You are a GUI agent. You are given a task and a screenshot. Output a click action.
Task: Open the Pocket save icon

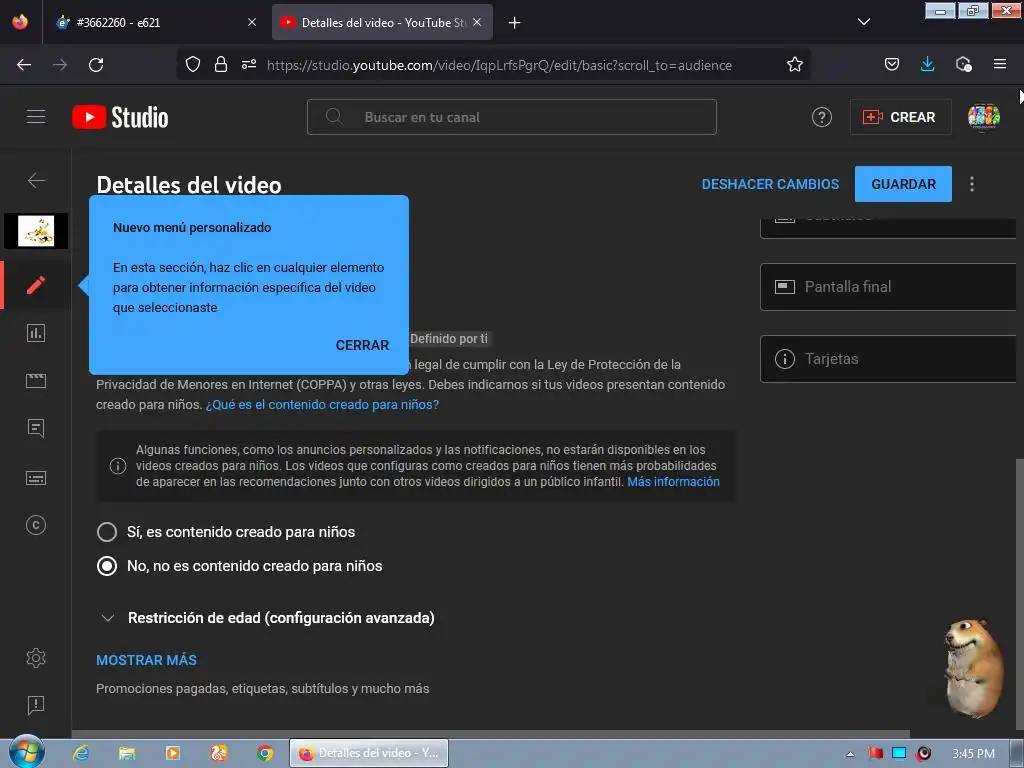click(891, 65)
